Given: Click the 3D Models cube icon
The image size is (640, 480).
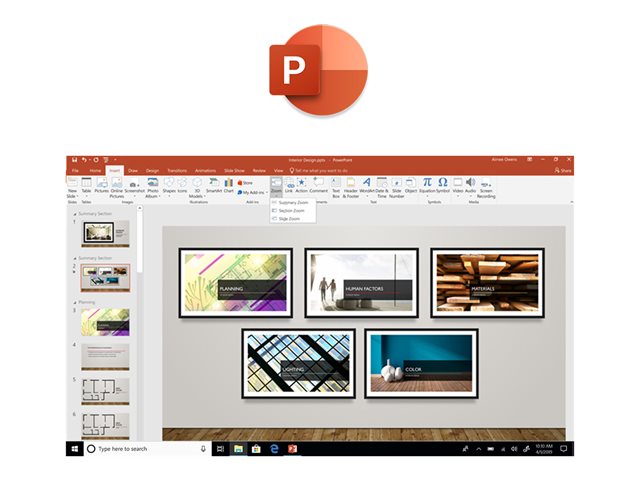Looking at the screenshot, I should click(197, 182).
